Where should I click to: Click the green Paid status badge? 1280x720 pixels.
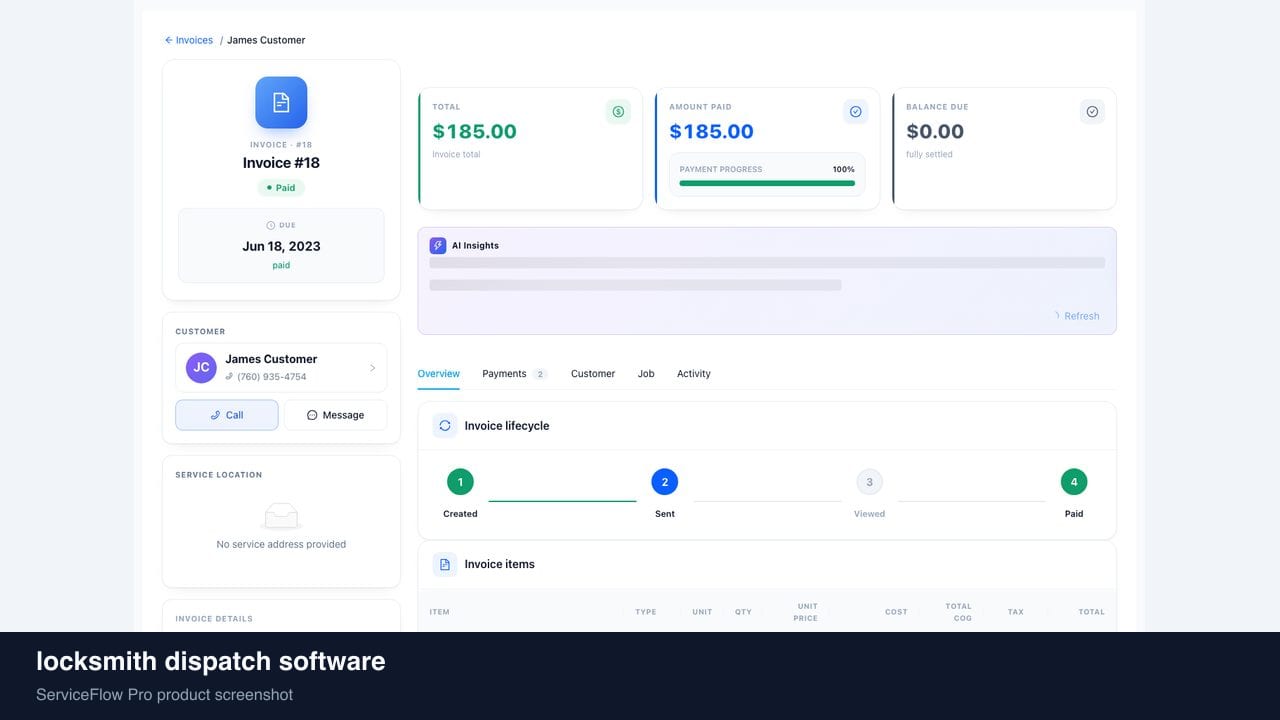281,188
